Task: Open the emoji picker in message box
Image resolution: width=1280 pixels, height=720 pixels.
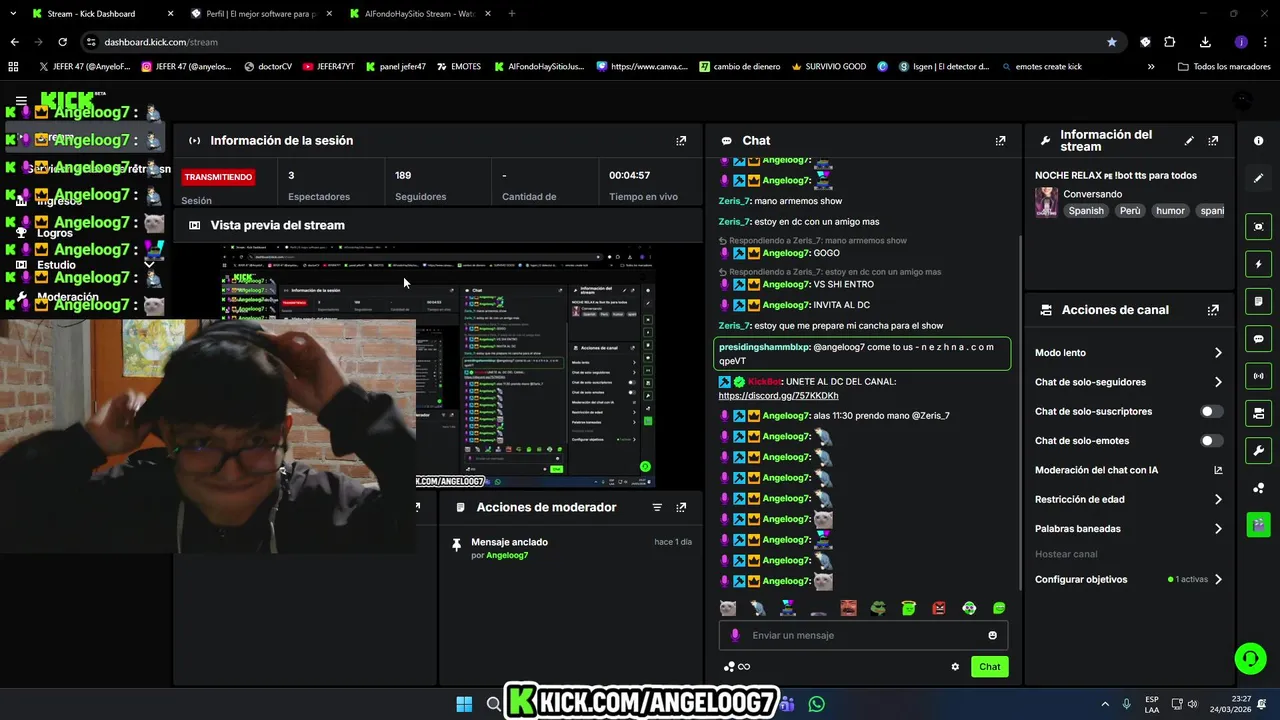Action: [992, 635]
